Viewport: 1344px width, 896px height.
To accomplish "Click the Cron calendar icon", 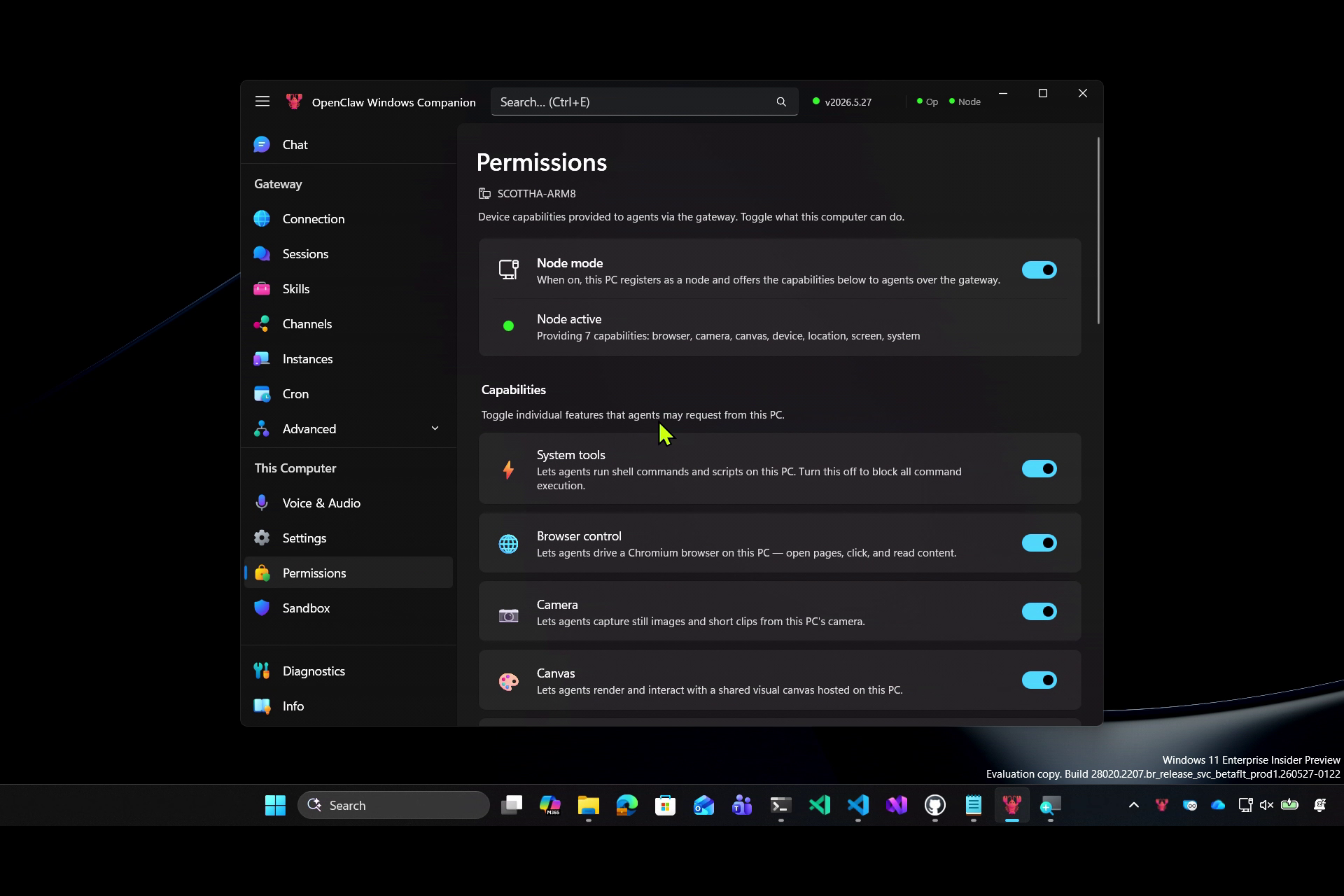I will [x=262, y=393].
